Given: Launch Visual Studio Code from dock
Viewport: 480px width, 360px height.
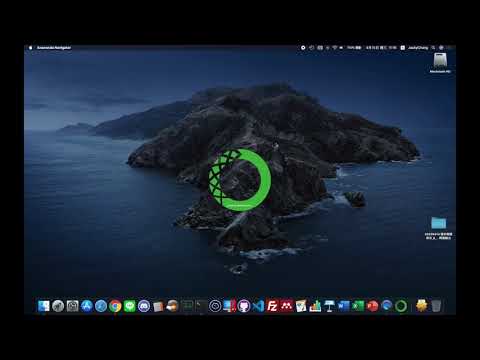Looking at the screenshot, I should coord(258,306).
